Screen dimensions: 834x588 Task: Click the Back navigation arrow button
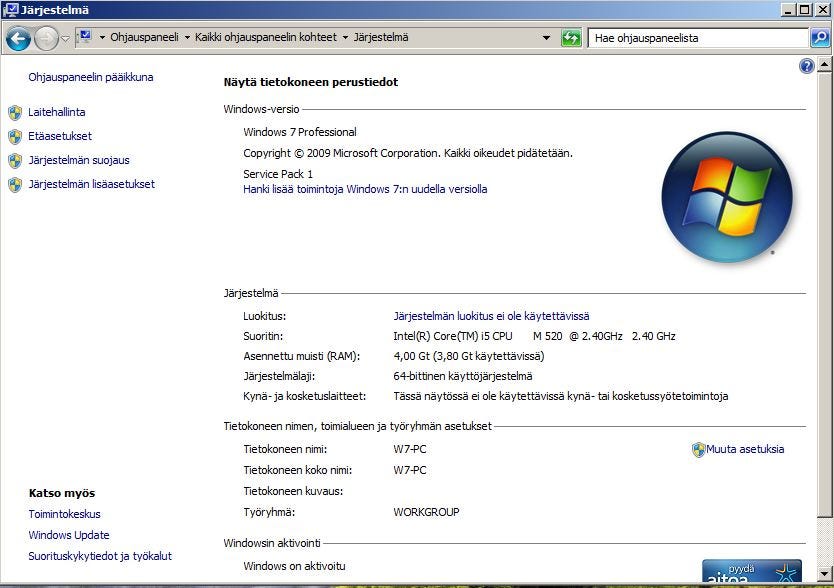[x=18, y=39]
